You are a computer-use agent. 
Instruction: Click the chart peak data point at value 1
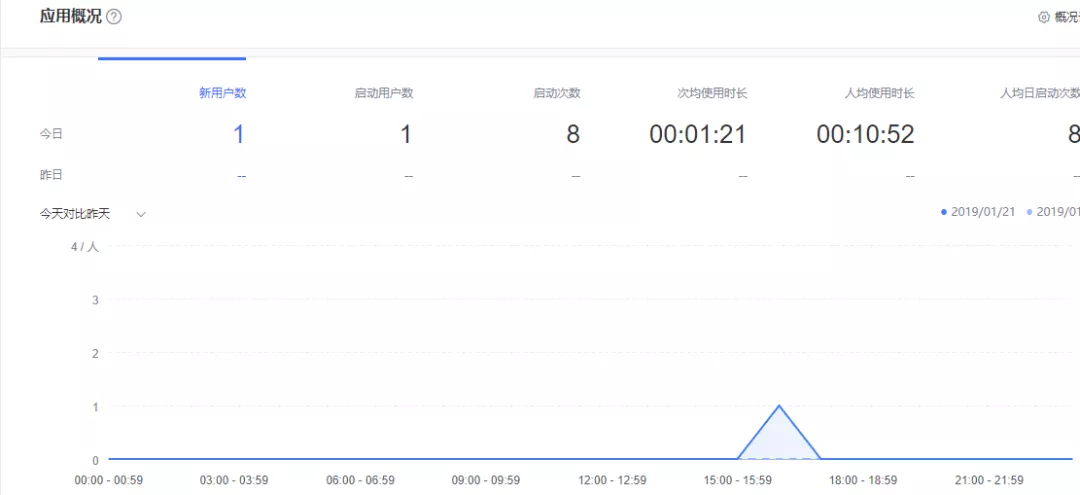coord(779,406)
